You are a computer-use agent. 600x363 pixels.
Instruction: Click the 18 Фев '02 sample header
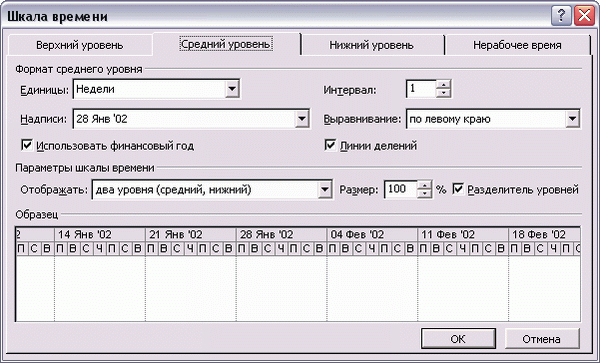coord(544,234)
